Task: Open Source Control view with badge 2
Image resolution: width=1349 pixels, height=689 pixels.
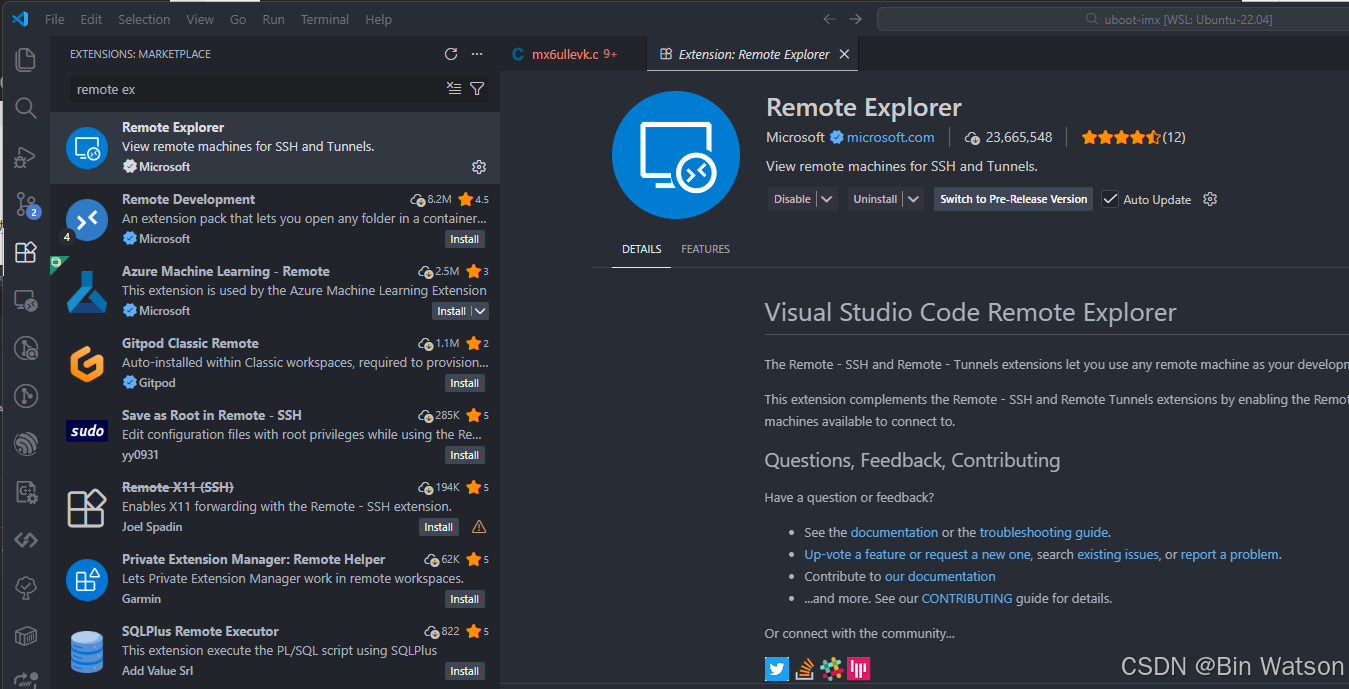Action: [x=26, y=205]
